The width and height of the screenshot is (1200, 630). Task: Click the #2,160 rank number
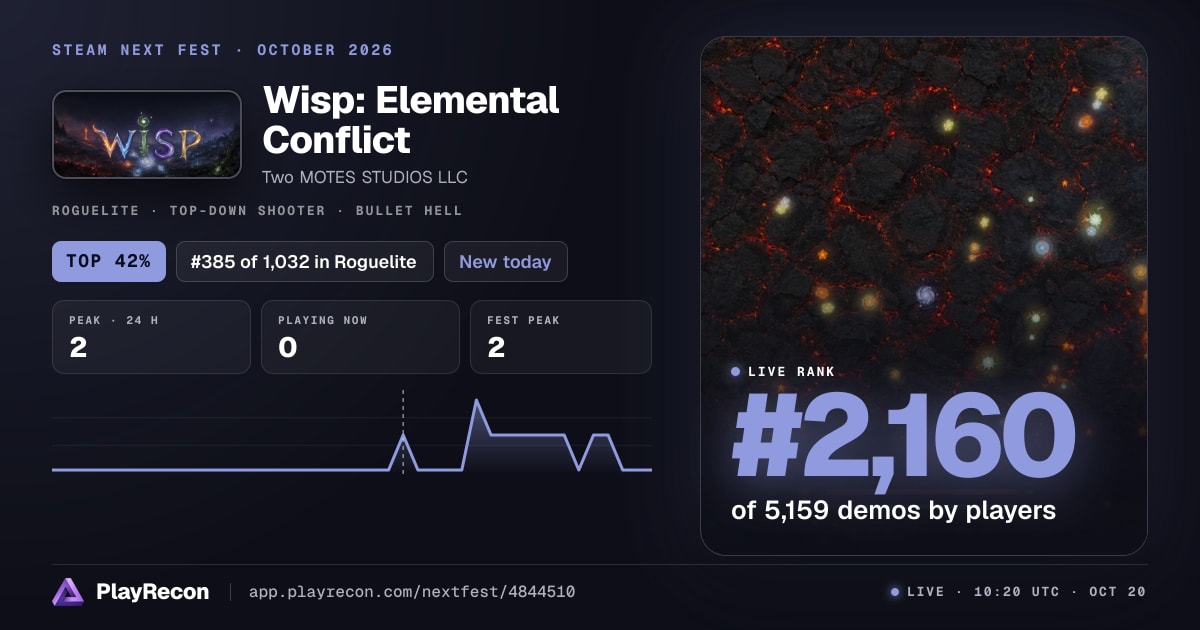tap(903, 436)
